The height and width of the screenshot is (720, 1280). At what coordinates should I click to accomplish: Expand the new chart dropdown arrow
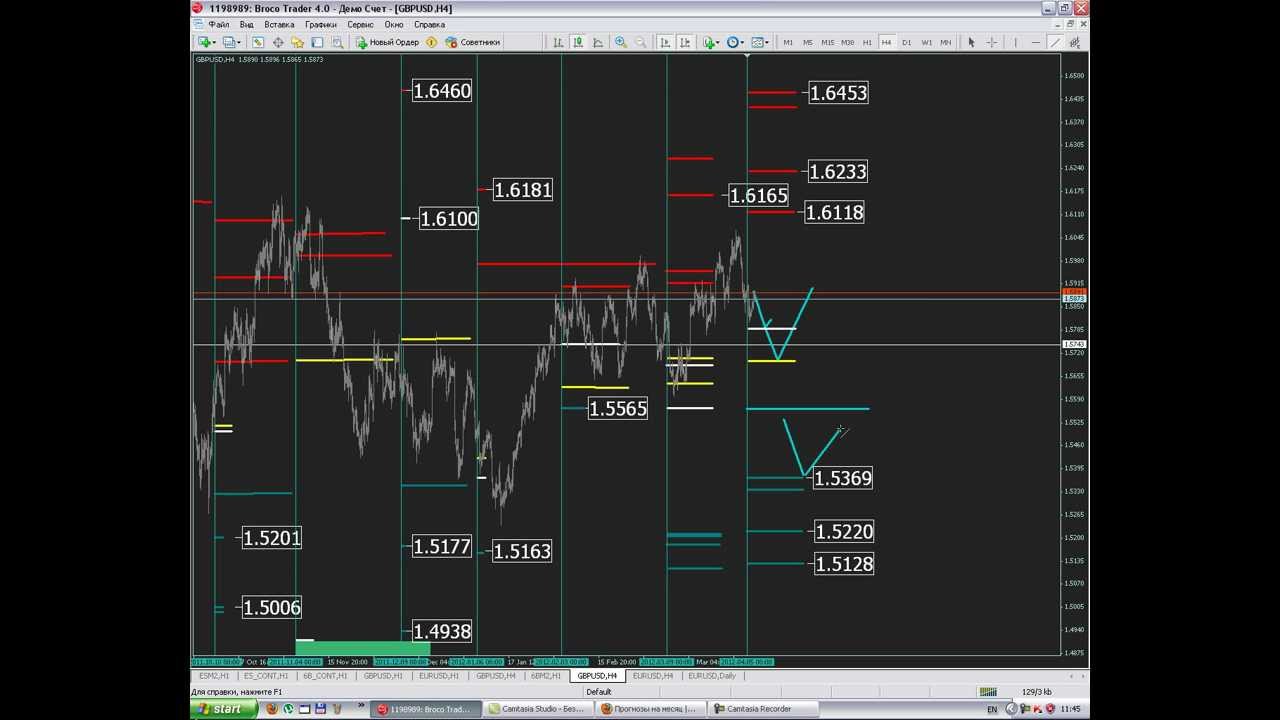click(x=215, y=42)
